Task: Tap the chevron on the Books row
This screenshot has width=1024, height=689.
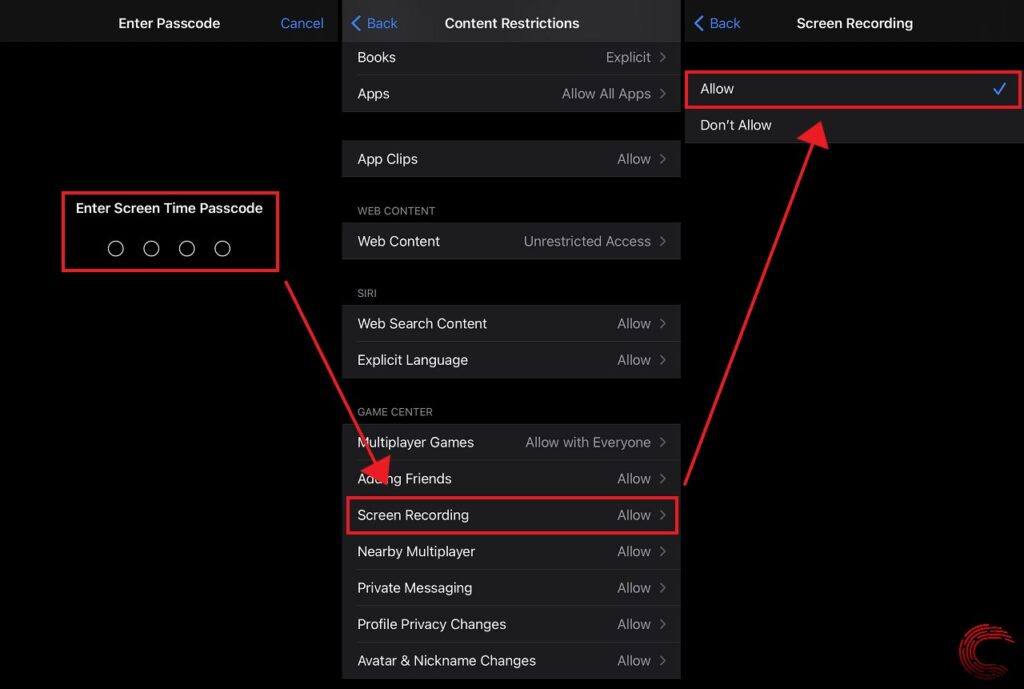Action: click(x=663, y=57)
